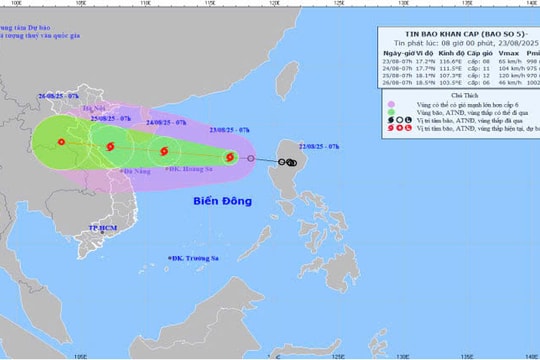The width and height of the screenshot is (540, 360).
Task: Click the storm symbol at the 23/08/25 forecast position
Action: tap(230, 157)
